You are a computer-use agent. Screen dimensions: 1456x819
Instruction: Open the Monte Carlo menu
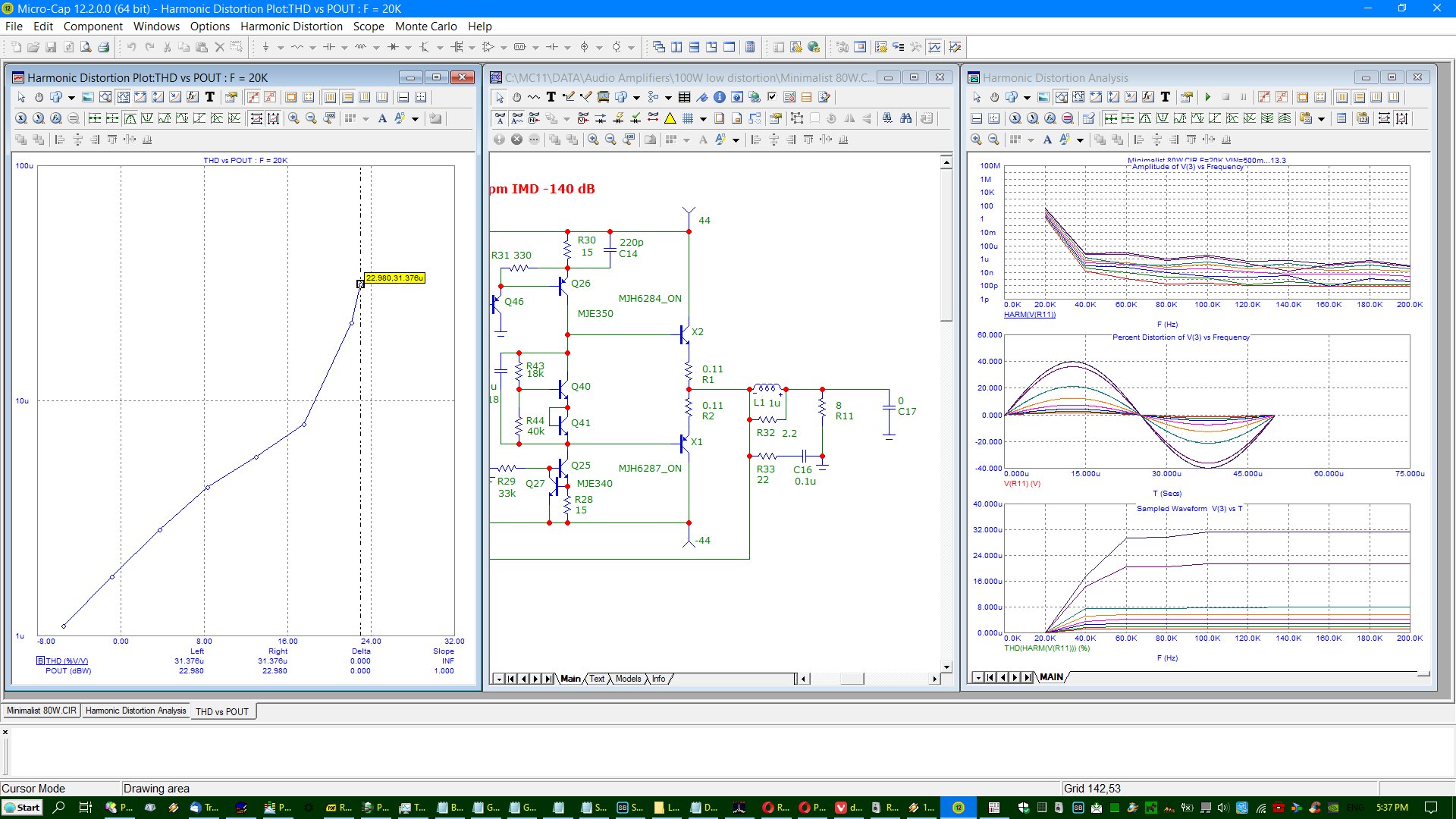point(419,25)
